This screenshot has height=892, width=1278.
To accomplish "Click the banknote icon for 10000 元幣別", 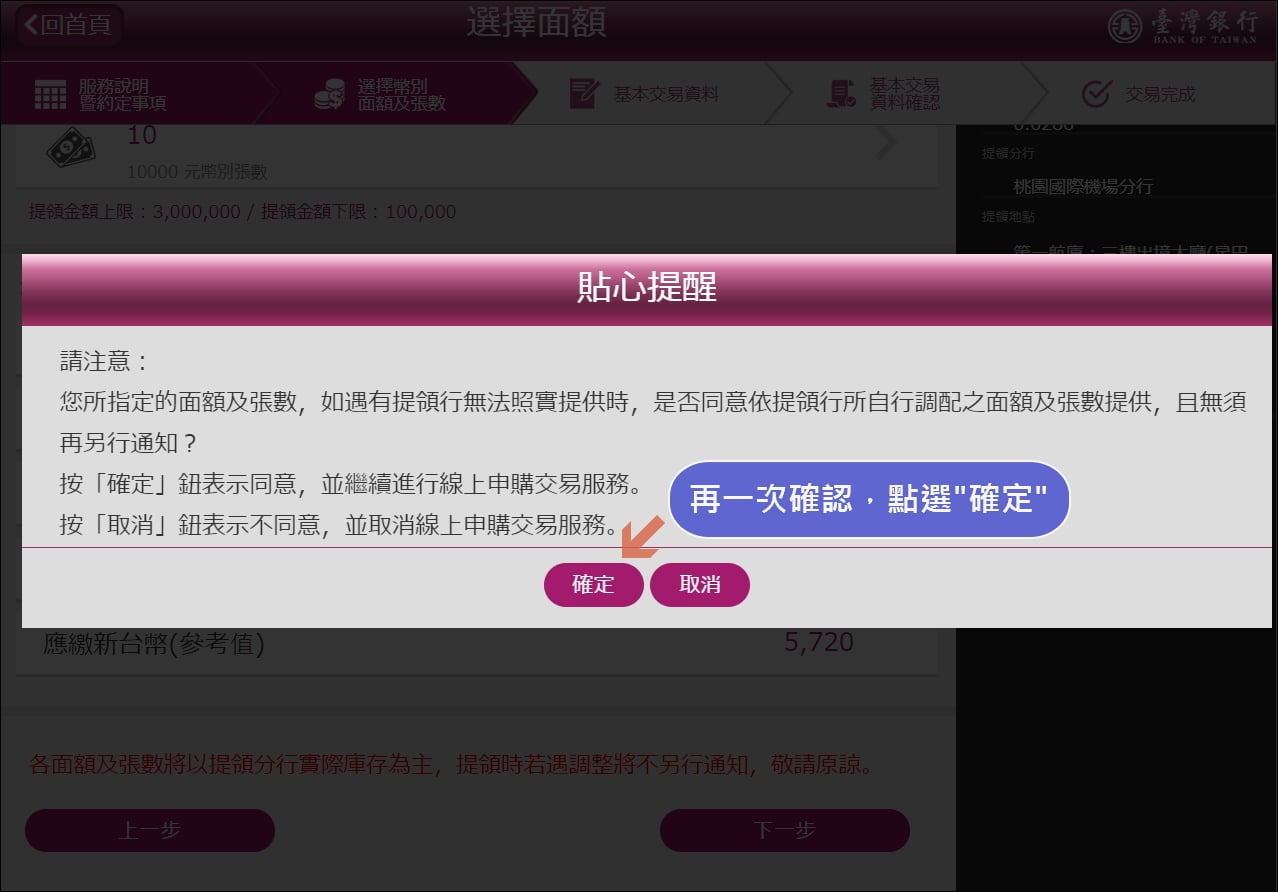I will pos(70,147).
